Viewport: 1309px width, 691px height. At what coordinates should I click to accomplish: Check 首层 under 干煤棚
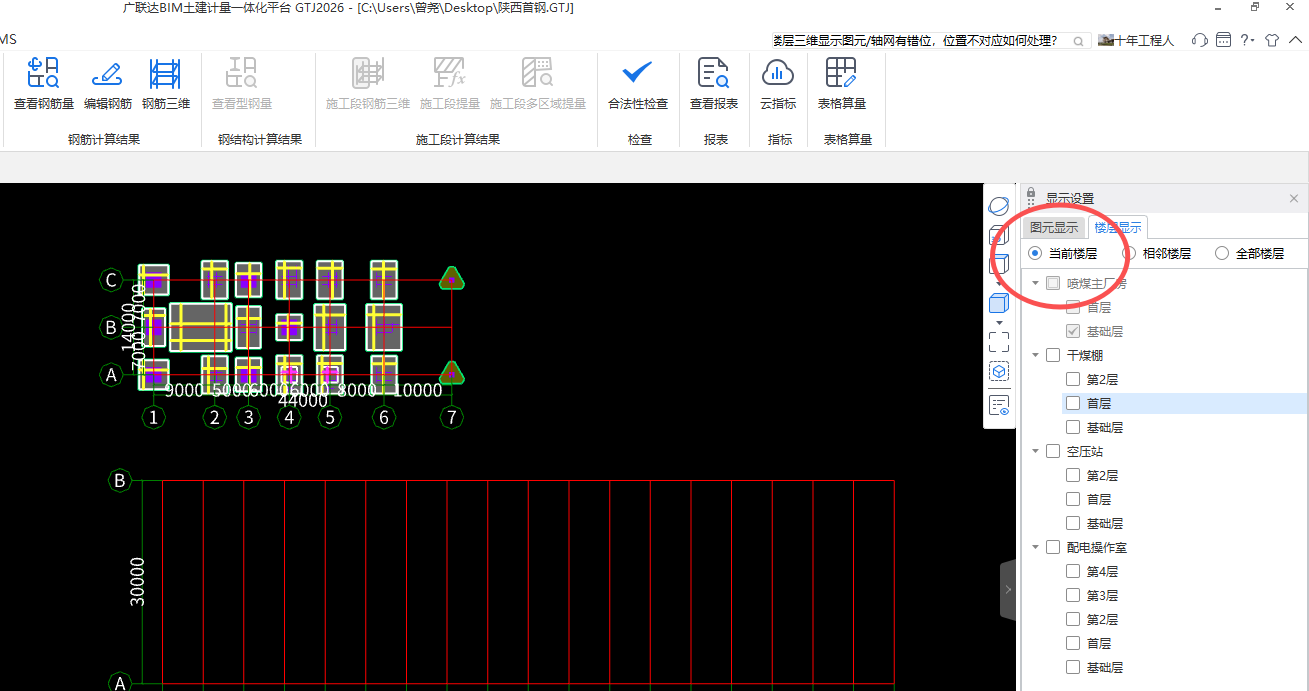1073,403
